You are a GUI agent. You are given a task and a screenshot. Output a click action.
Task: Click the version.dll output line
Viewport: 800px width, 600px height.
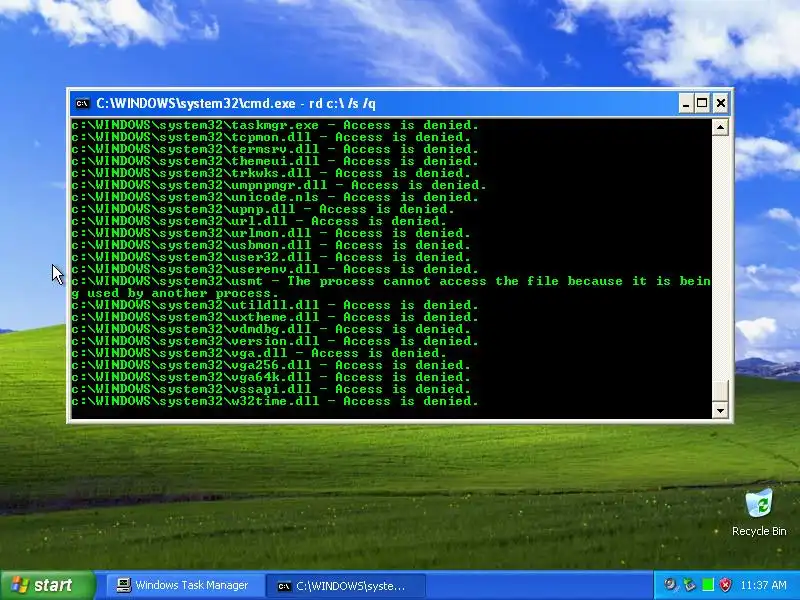[x=275, y=341]
